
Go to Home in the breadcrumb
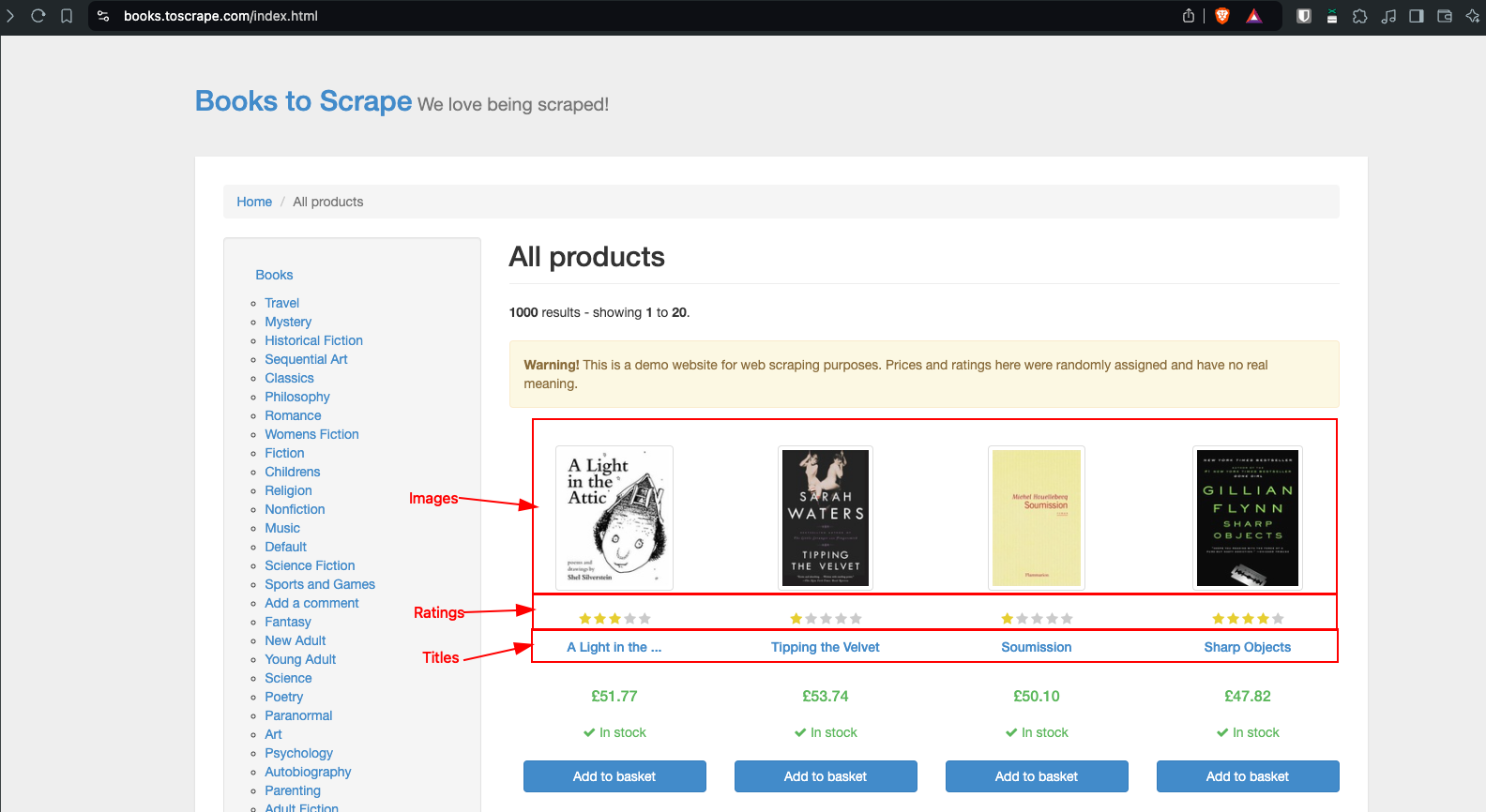pyautogui.click(x=254, y=202)
